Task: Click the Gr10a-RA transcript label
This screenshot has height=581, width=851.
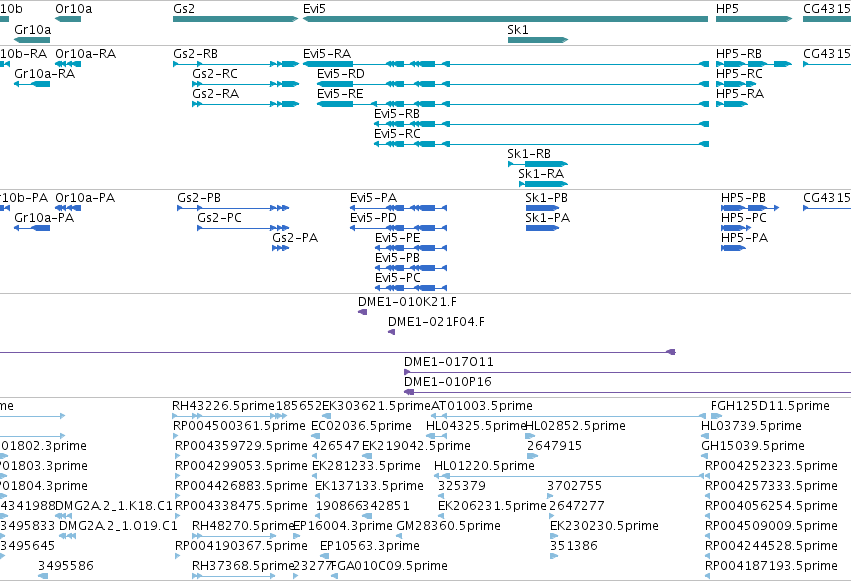Action: tap(45, 74)
